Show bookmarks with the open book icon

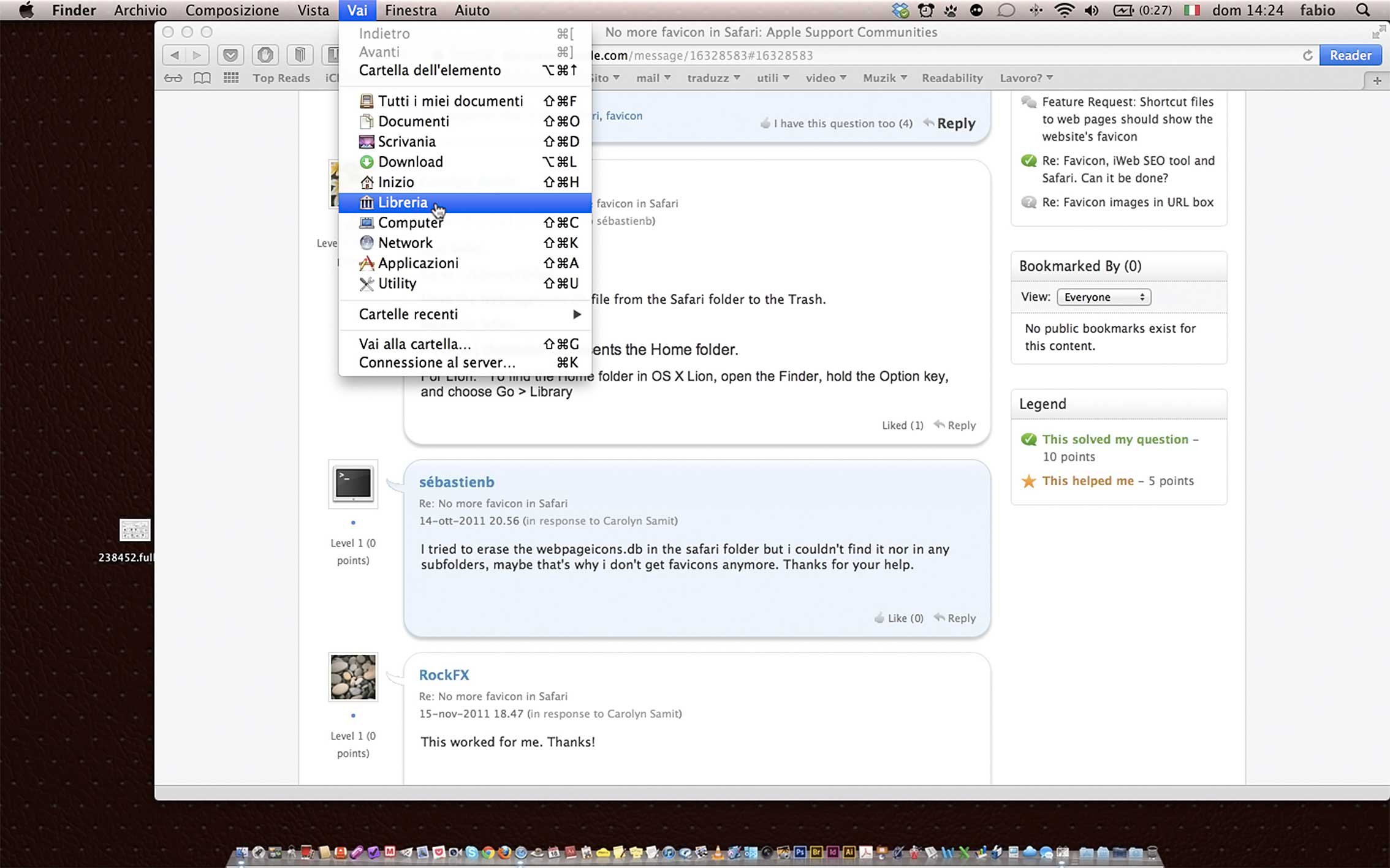click(202, 78)
